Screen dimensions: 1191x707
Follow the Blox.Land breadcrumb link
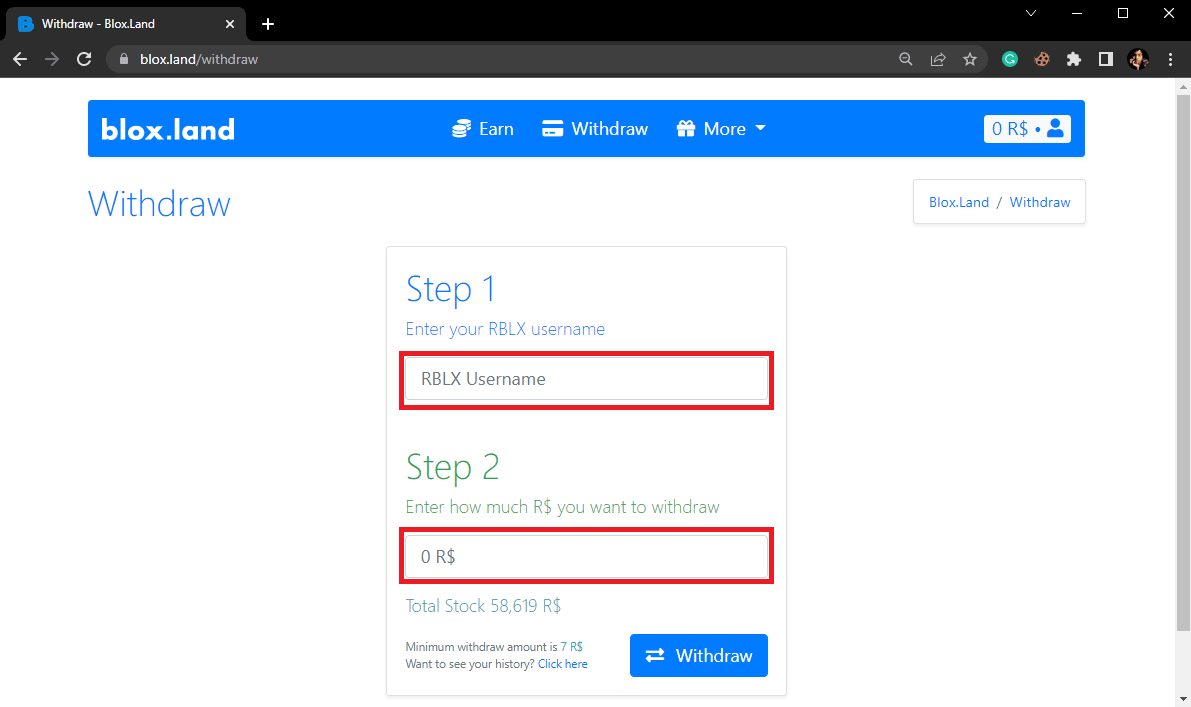(x=959, y=202)
